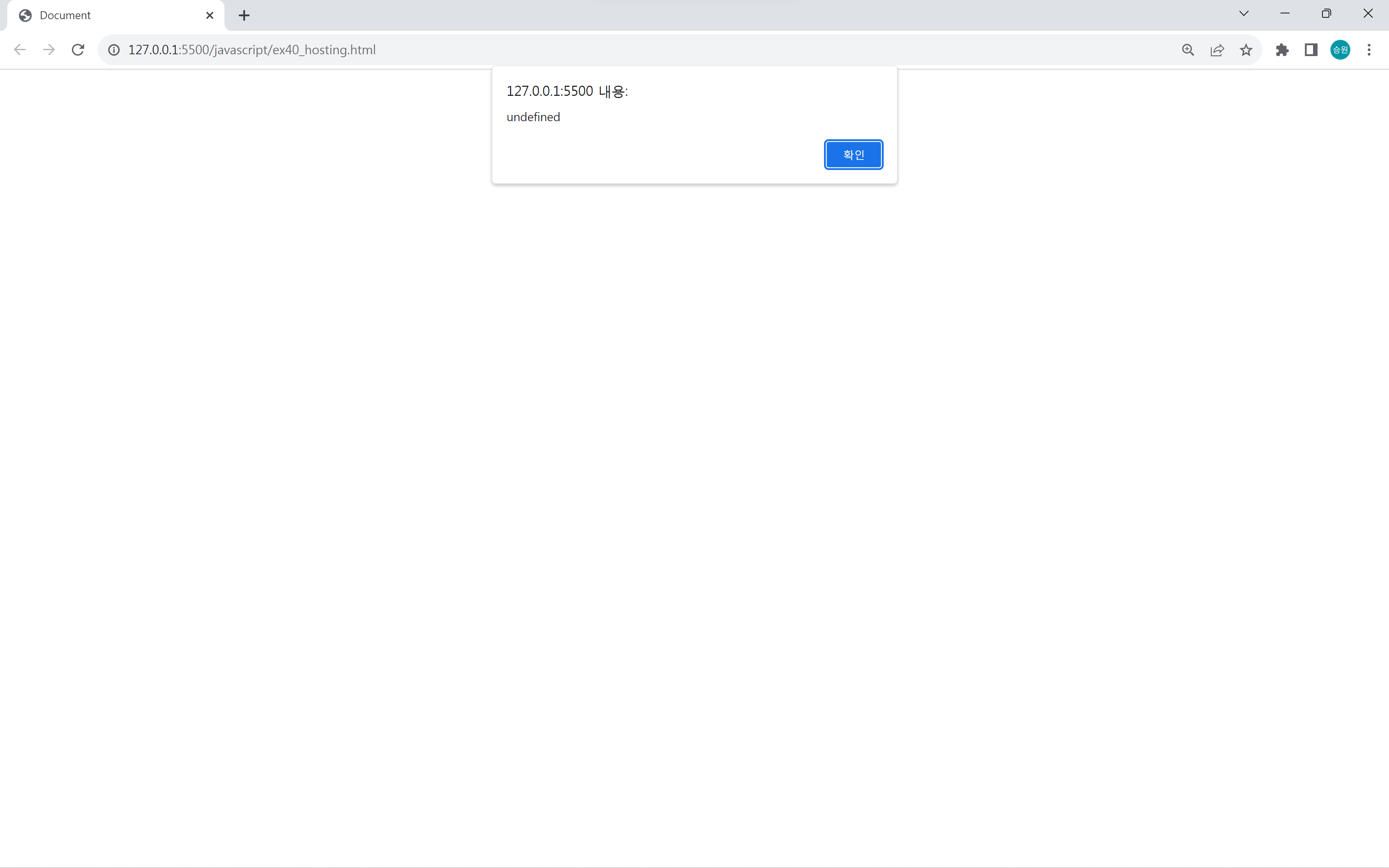Open a new tab
This screenshot has height=868, width=1389.
pos(244,16)
